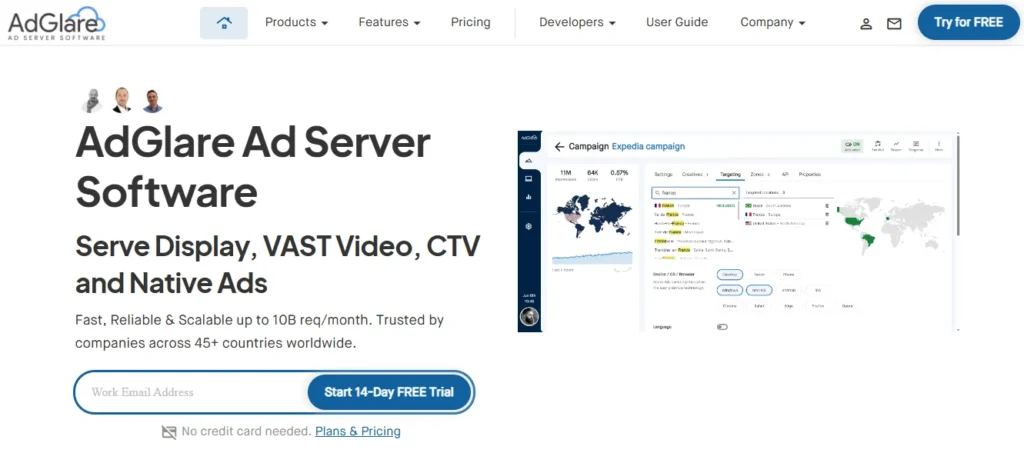The width and height of the screenshot is (1024, 453).
Task: Open the Company dropdown menu
Action: coord(773,22)
